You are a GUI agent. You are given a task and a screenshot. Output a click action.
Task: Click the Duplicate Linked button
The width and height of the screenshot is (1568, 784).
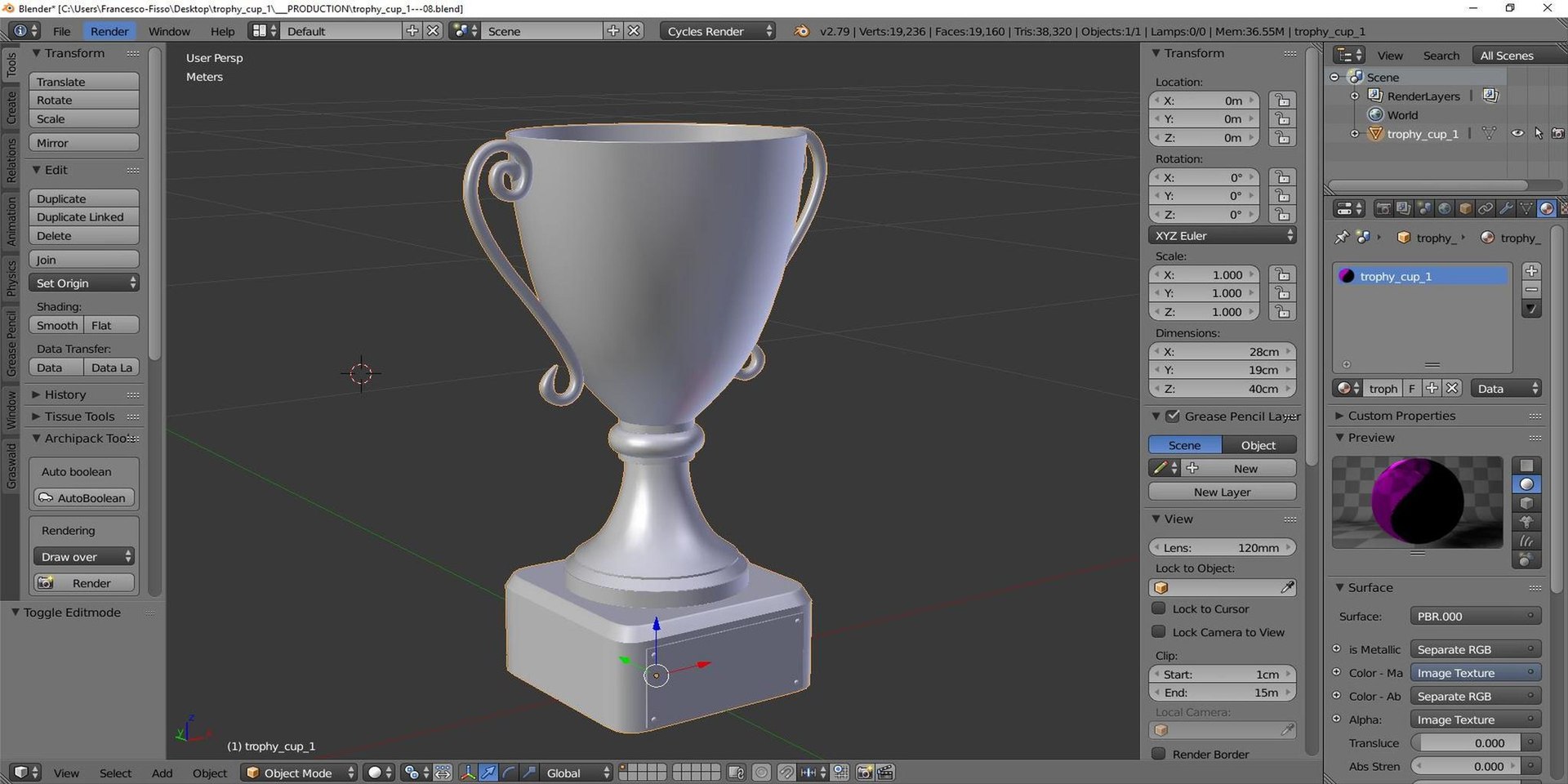84,217
